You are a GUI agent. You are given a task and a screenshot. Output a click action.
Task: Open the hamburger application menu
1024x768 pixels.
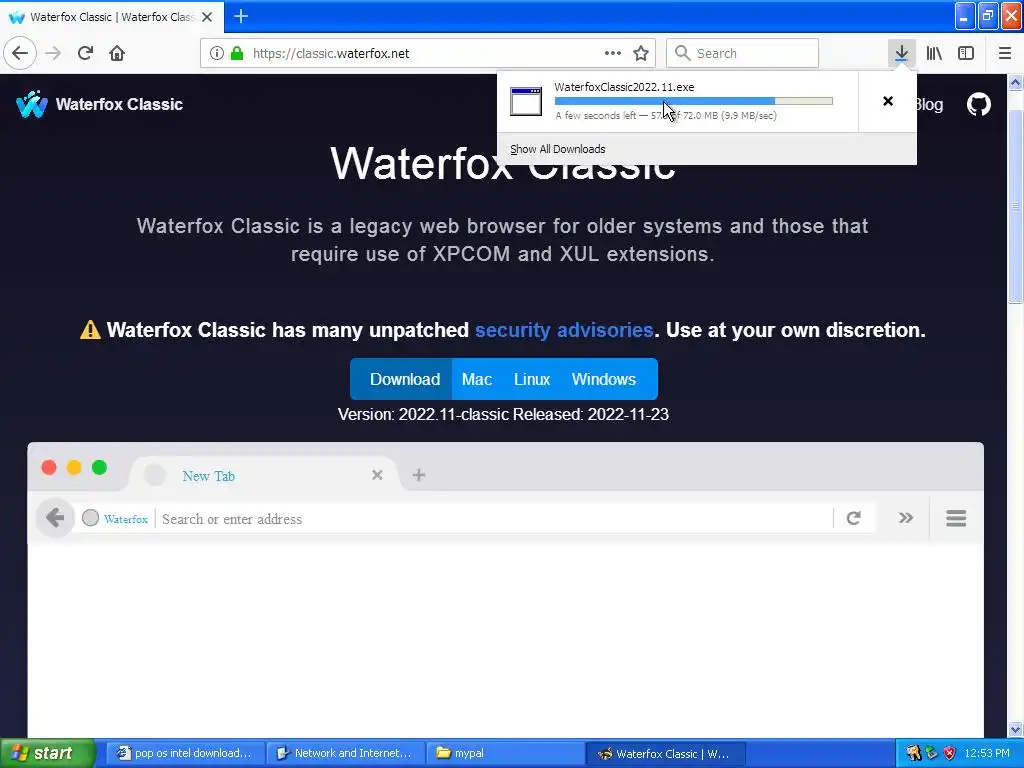point(1004,53)
